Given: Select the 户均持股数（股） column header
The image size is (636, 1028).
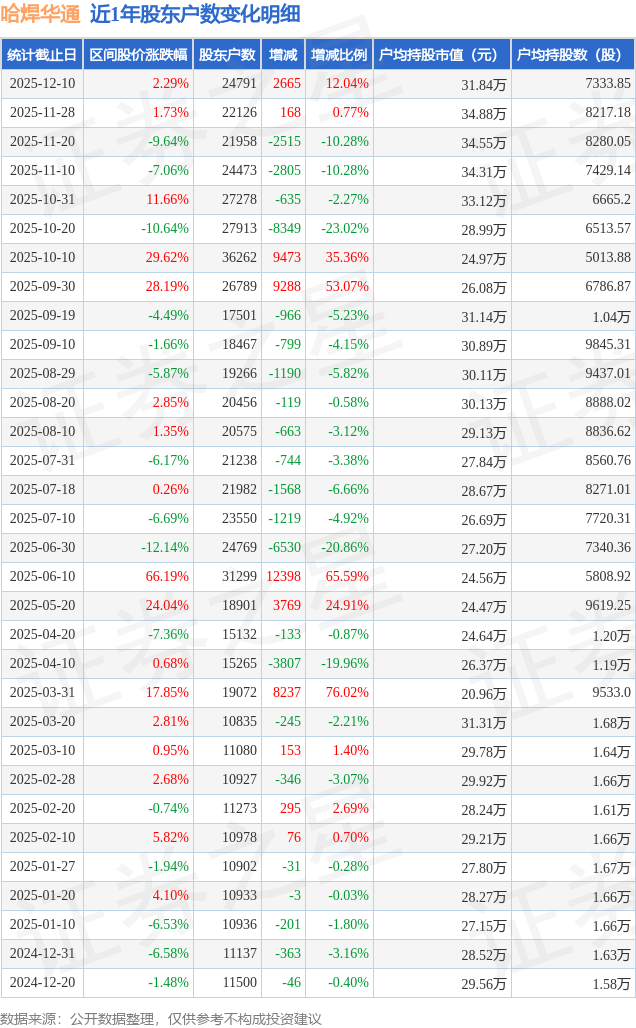Looking at the screenshot, I should point(572,55).
